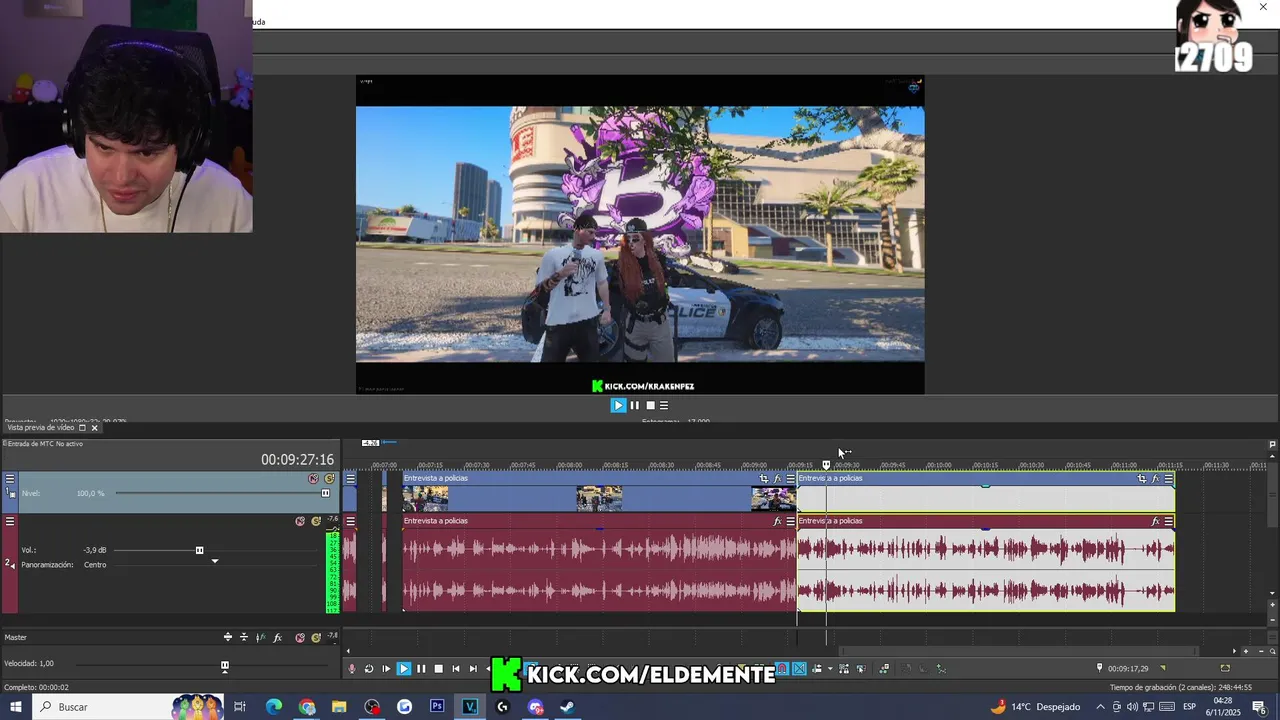1280x720 pixels.
Task: Open Discord from taskbar
Action: 535,707
